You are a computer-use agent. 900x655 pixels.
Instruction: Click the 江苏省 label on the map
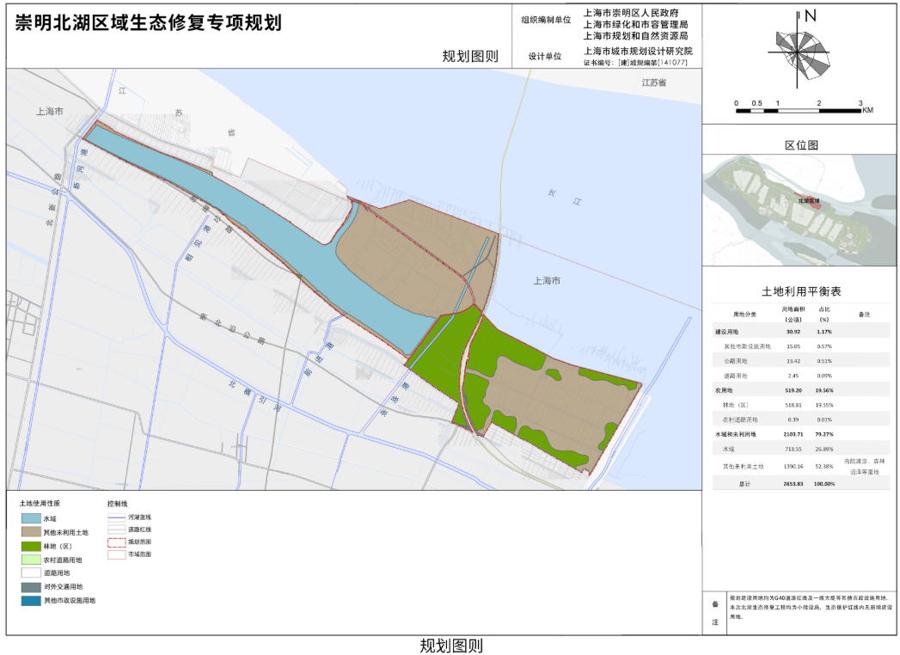tap(655, 84)
